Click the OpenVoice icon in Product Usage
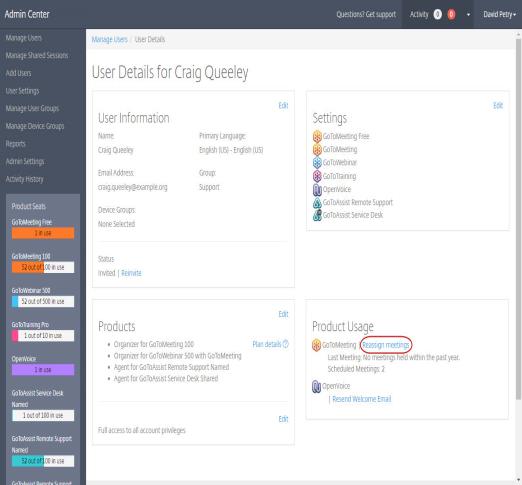Viewport: 522px width, 485px height. (316, 386)
